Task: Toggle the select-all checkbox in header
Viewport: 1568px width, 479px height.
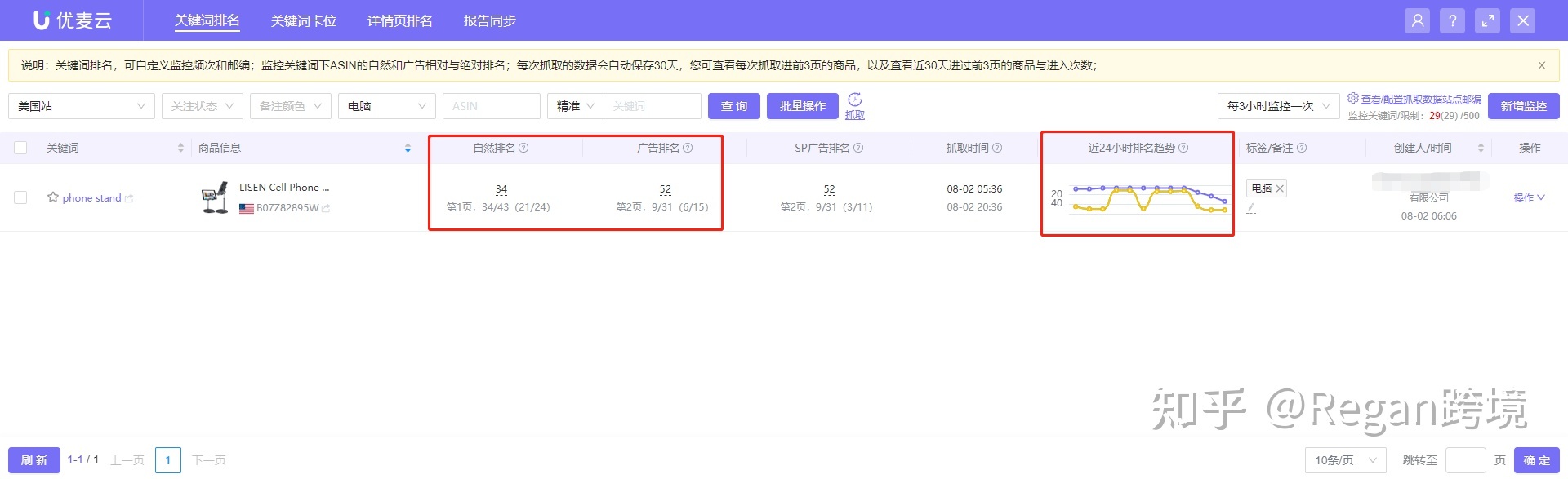Action: [x=20, y=148]
